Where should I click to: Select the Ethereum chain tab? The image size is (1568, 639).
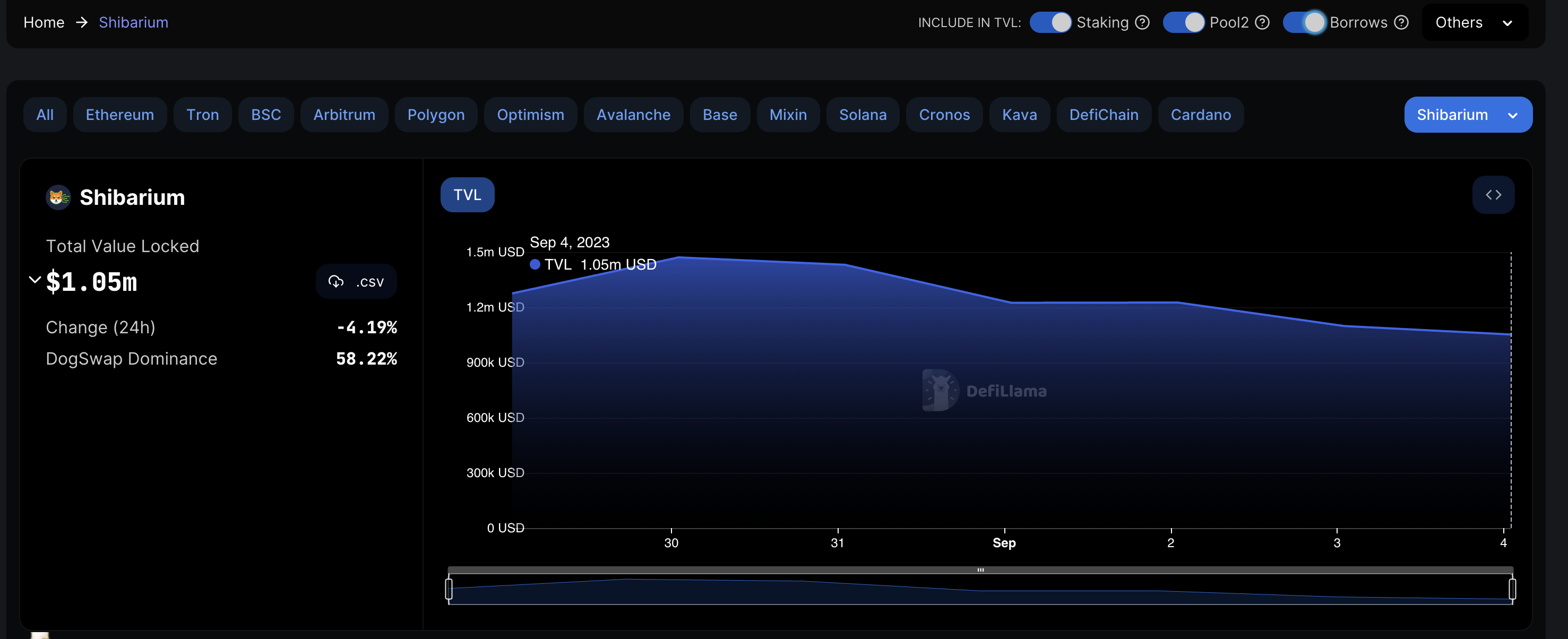coord(119,115)
